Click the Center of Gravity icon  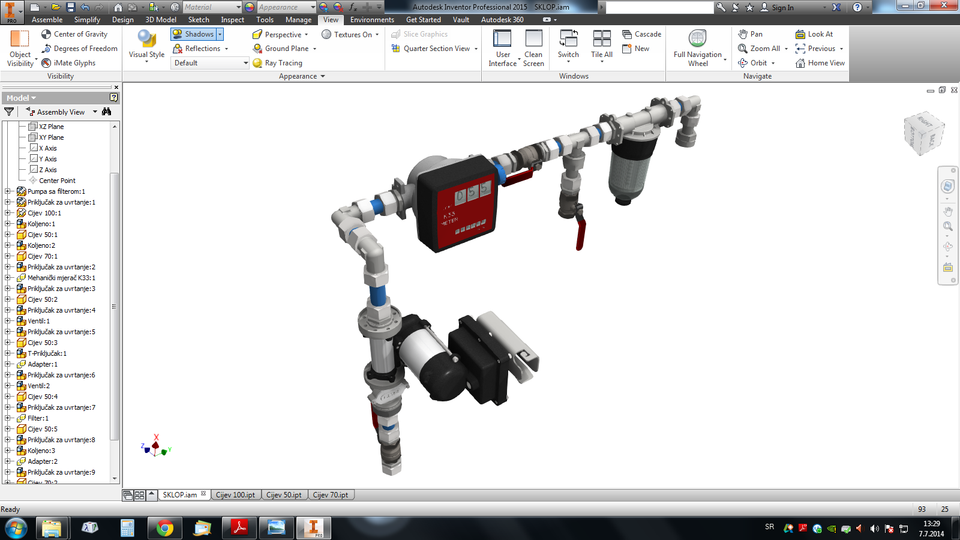tap(46, 34)
